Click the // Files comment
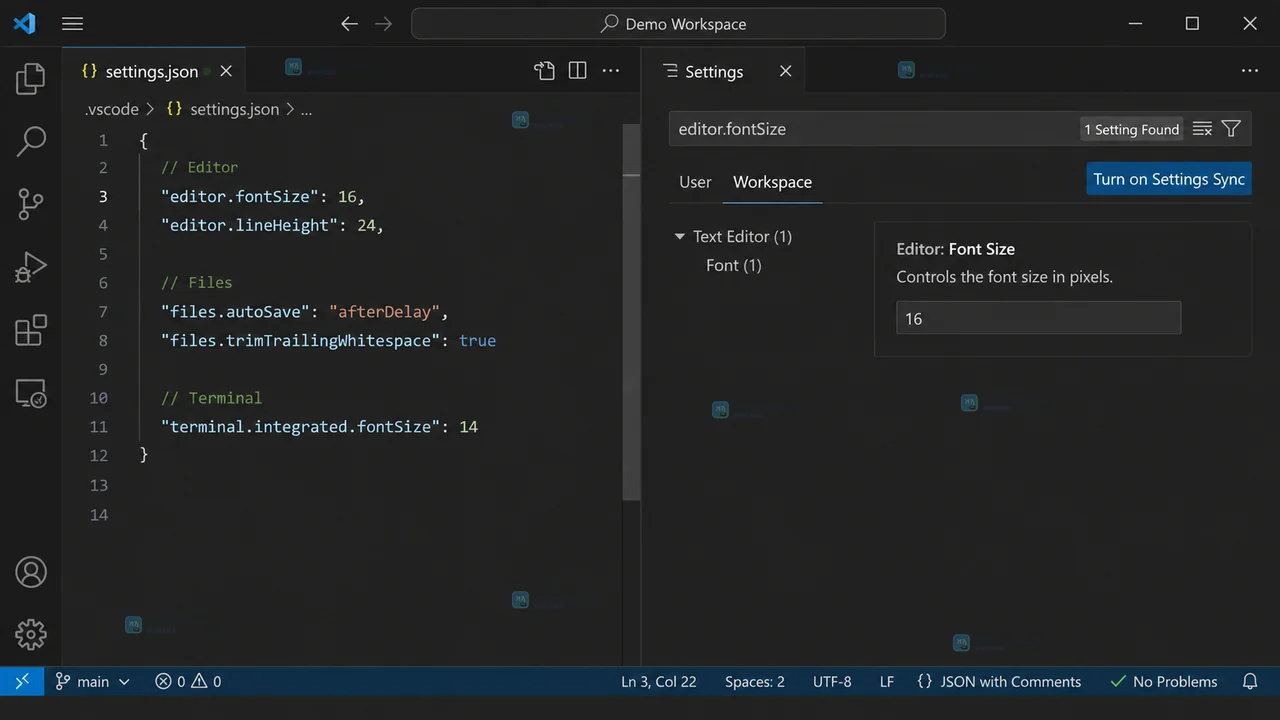The width and height of the screenshot is (1280, 720). tap(196, 282)
